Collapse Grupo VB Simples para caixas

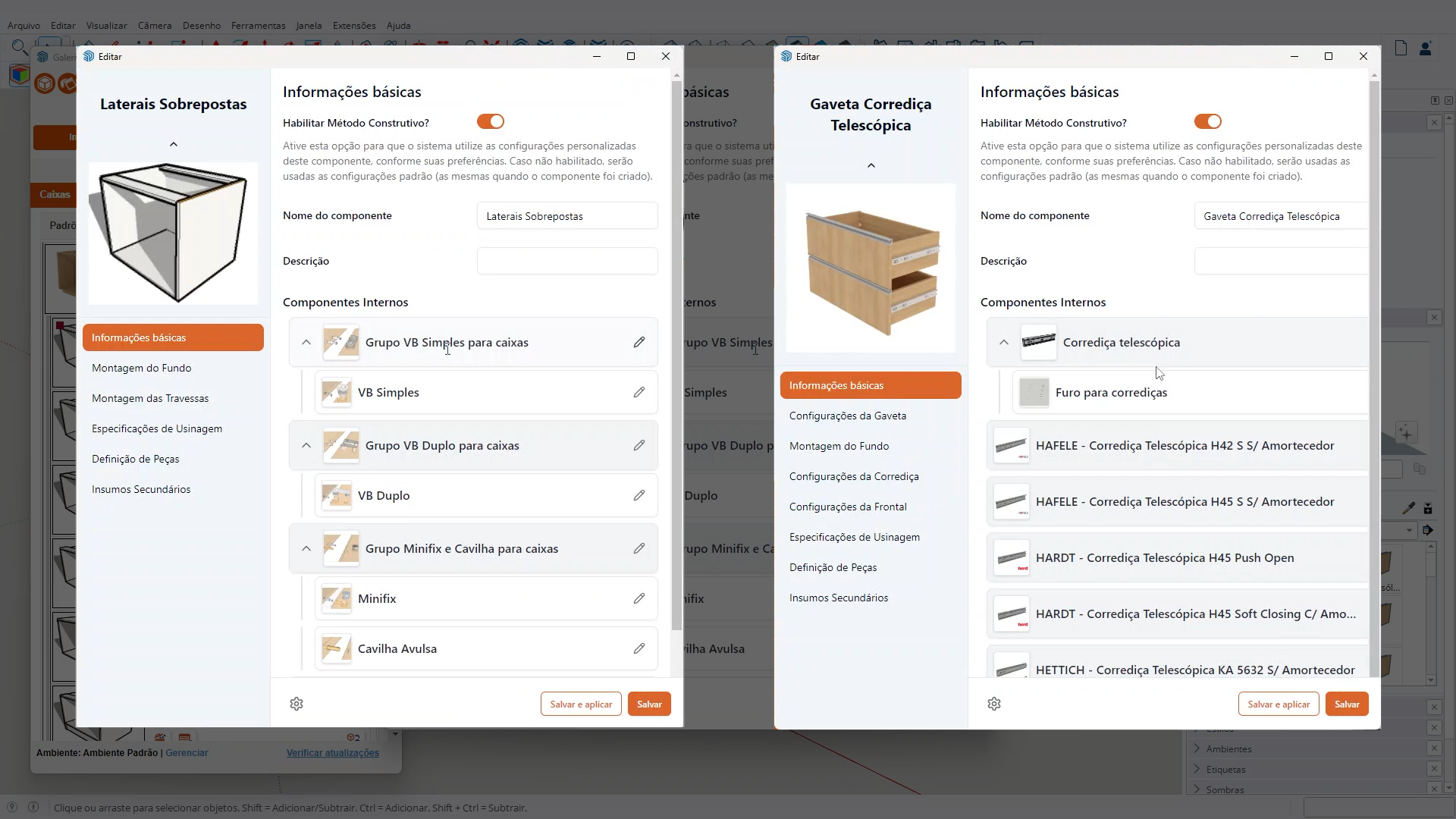pyautogui.click(x=306, y=342)
